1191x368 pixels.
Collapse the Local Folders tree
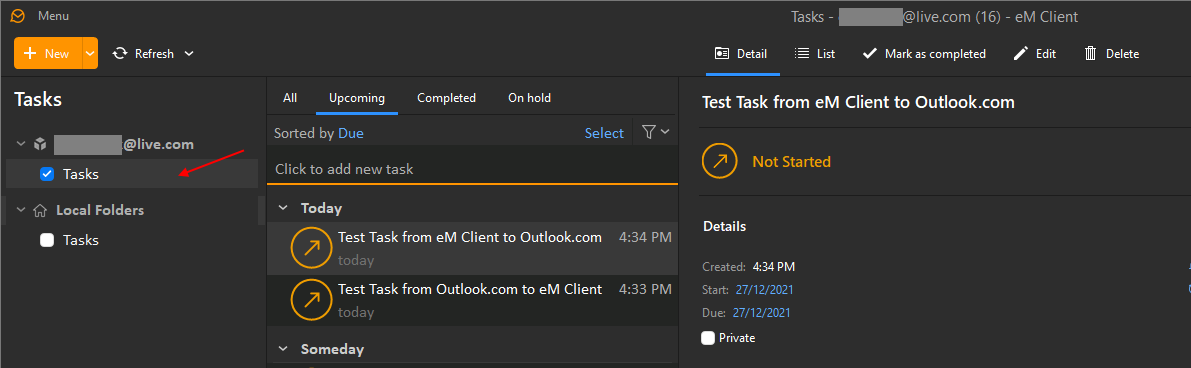coord(21,210)
